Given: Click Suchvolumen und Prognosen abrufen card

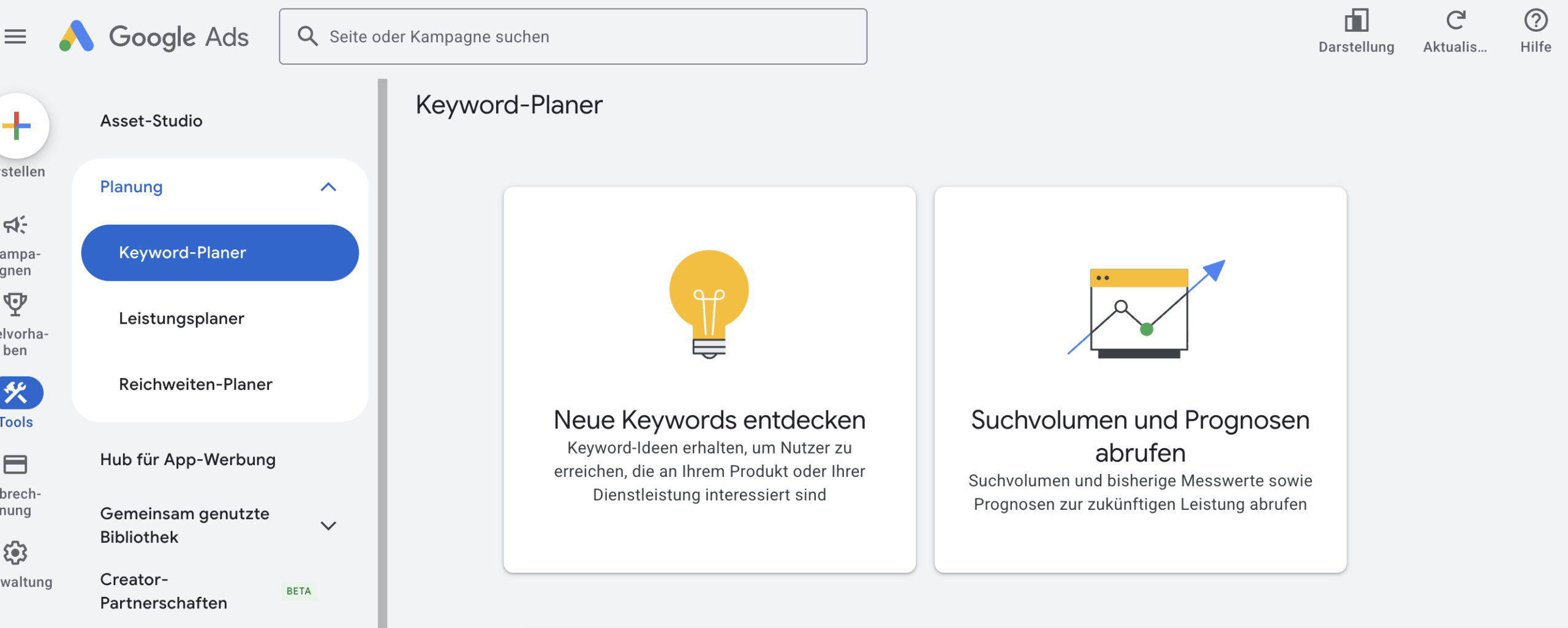Looking at the screenshot, I should click(x=1140, y=379).
